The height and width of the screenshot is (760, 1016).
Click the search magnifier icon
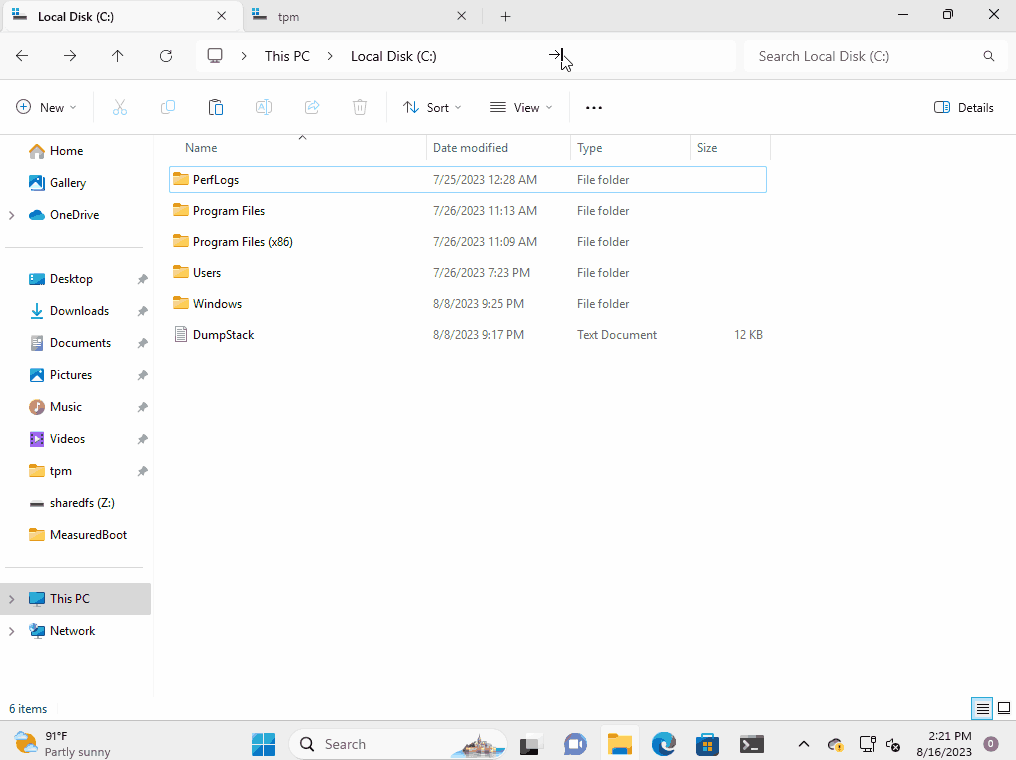click(x=988, y=56)
